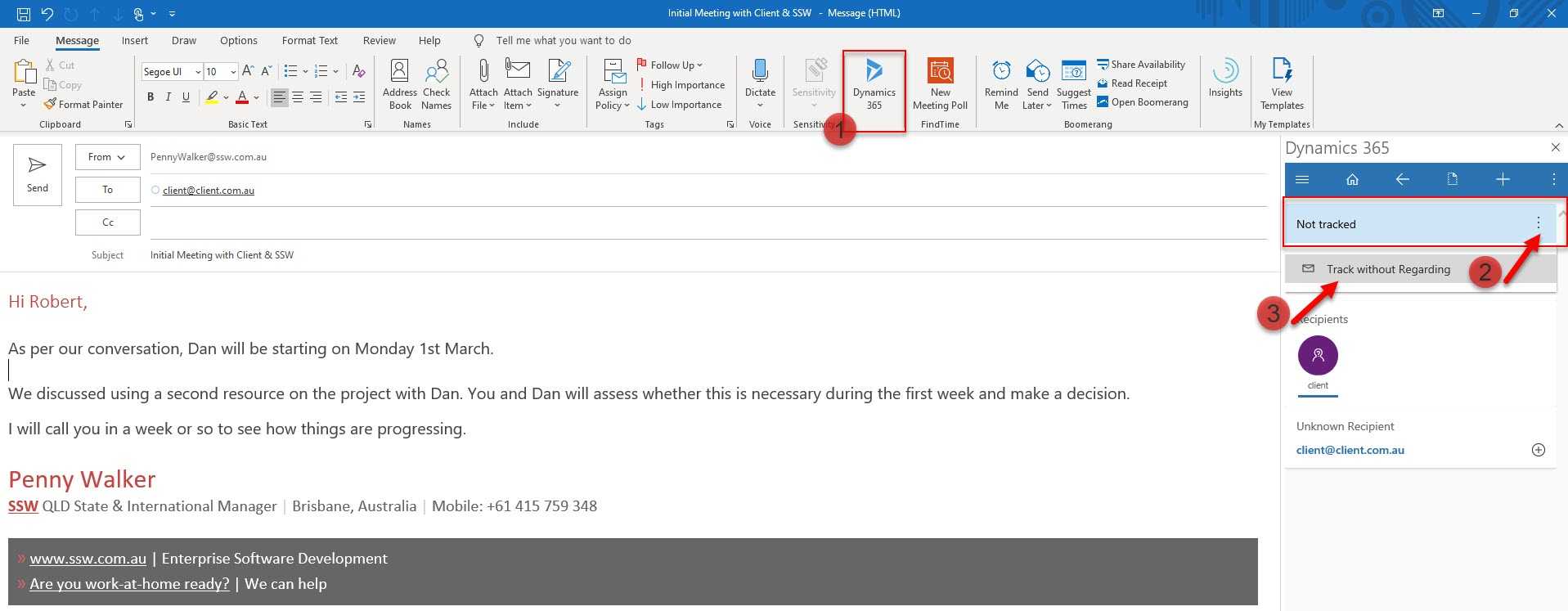This screenshot has width=1568, height=611.
Task: Go to Dynamics 365 pane home
Action: 1352,179
